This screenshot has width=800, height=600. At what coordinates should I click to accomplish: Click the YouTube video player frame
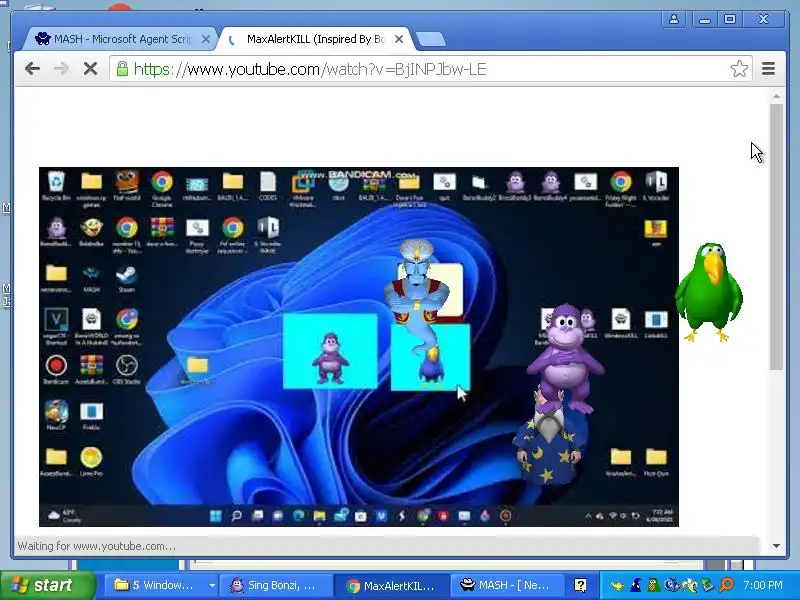pyautogui.click(x=359, y=347)
